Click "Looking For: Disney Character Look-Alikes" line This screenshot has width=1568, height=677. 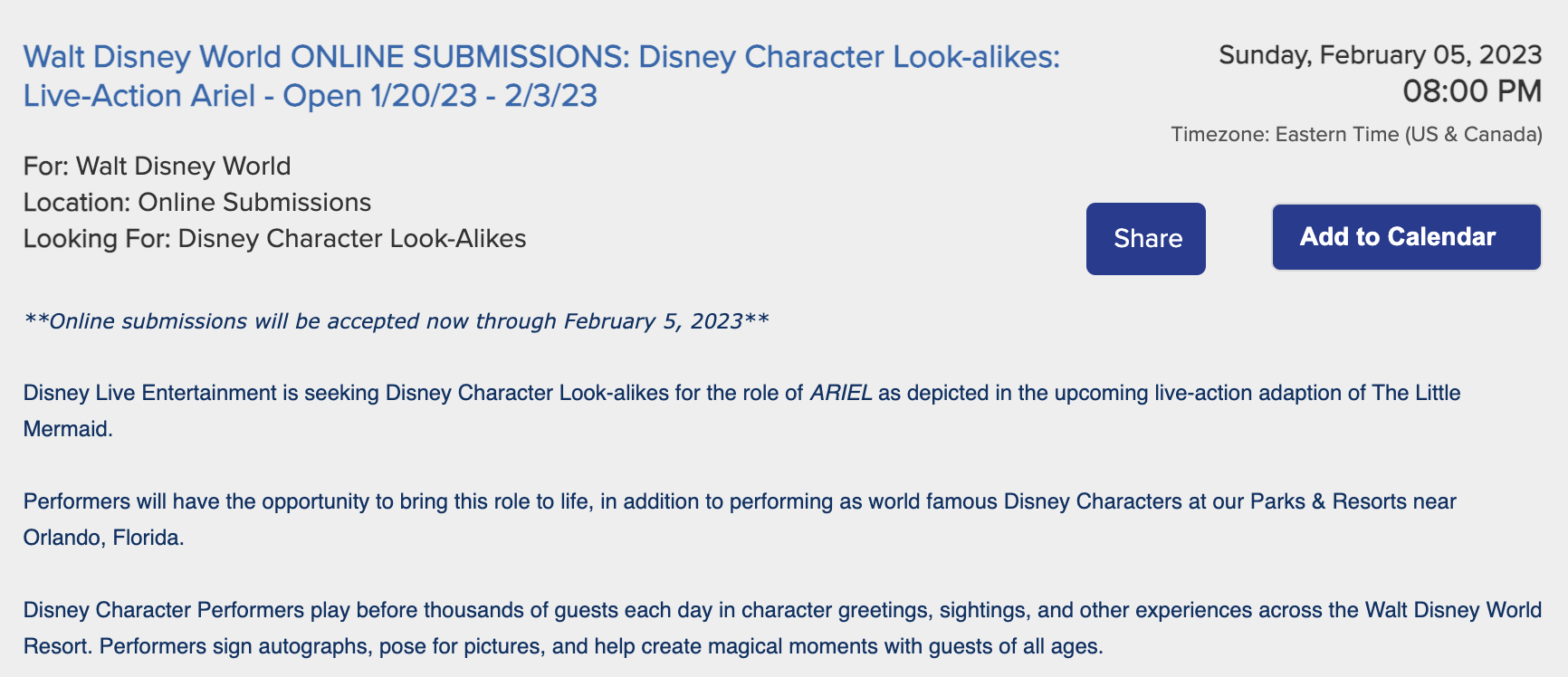[274, 239]
